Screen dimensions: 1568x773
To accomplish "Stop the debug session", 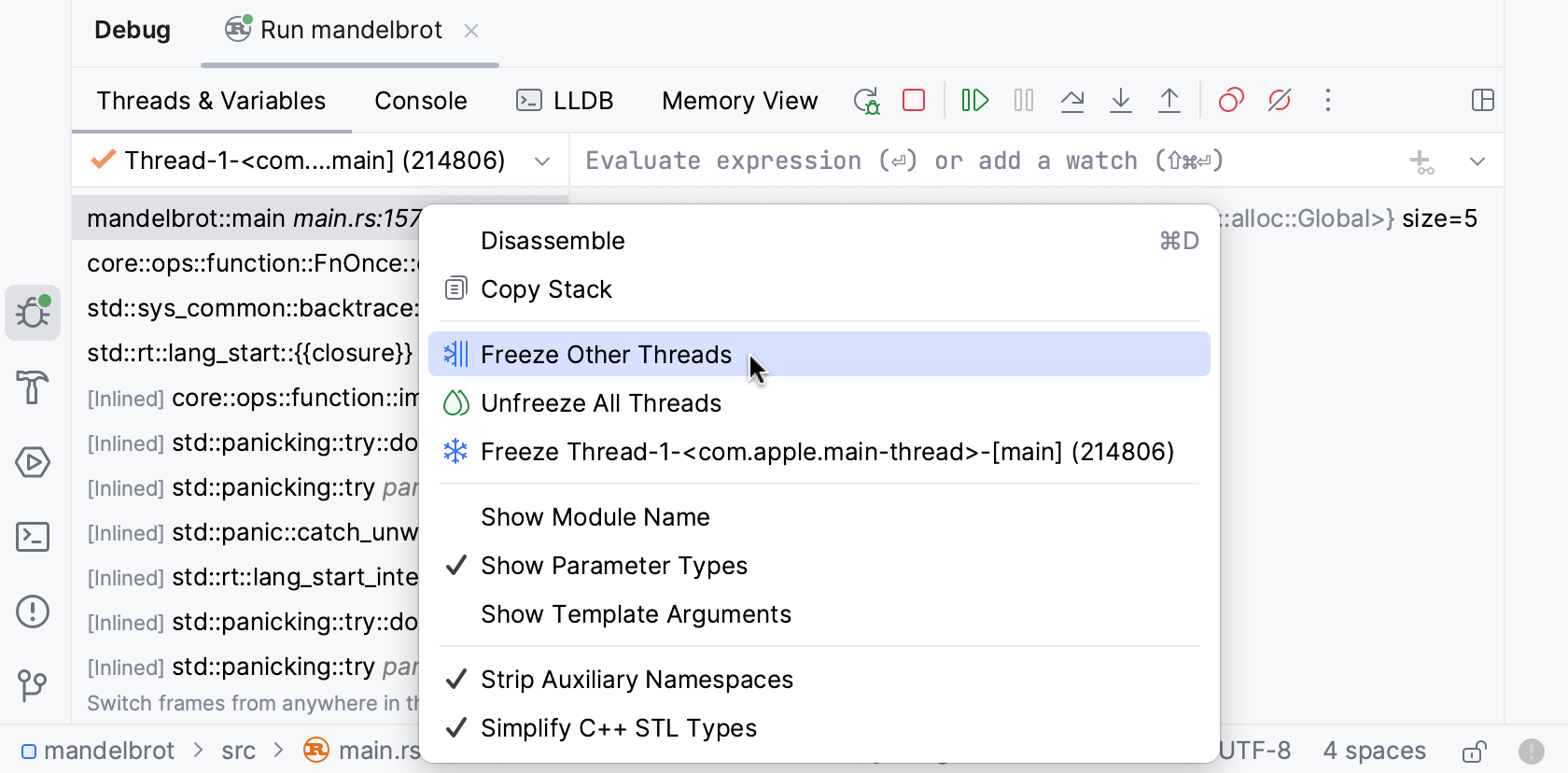I will (914, 101).
